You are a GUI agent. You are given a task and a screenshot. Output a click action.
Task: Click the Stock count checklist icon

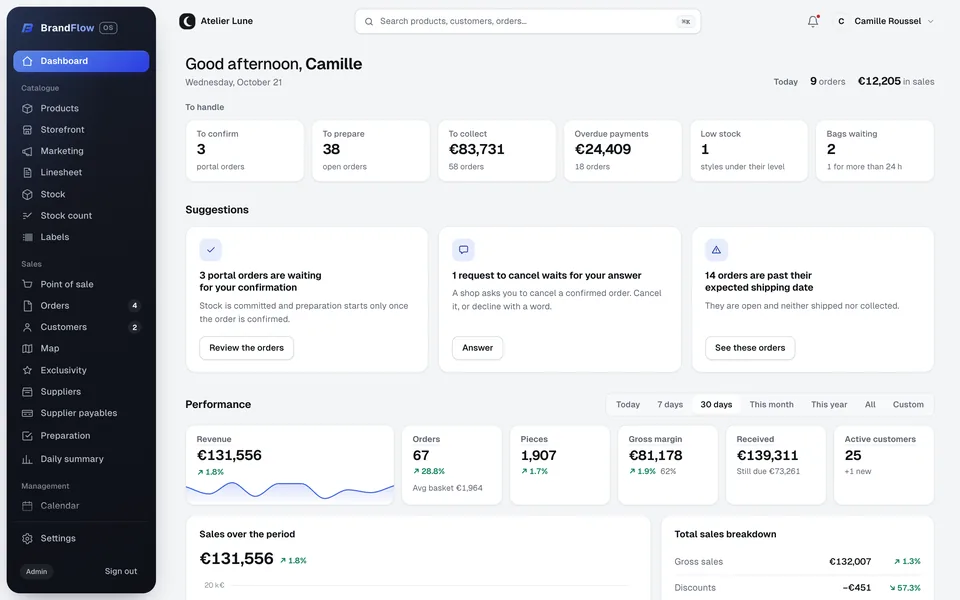27,216
